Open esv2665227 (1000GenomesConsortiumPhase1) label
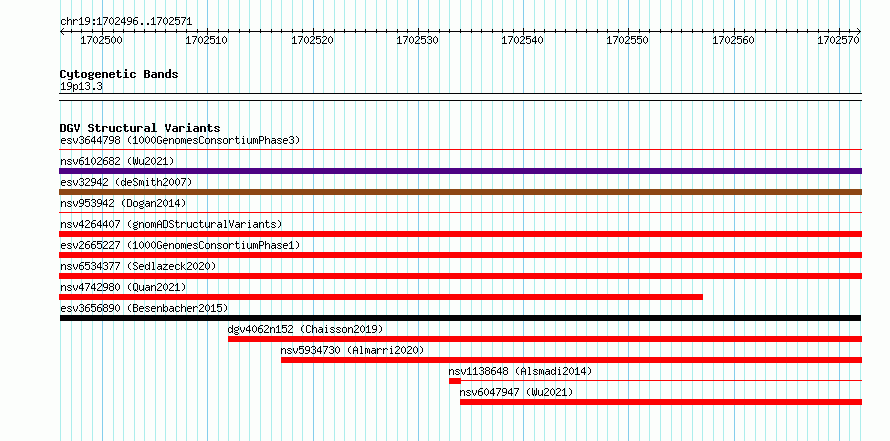Screen dimensions: 890x441 (x=180, y=245)
